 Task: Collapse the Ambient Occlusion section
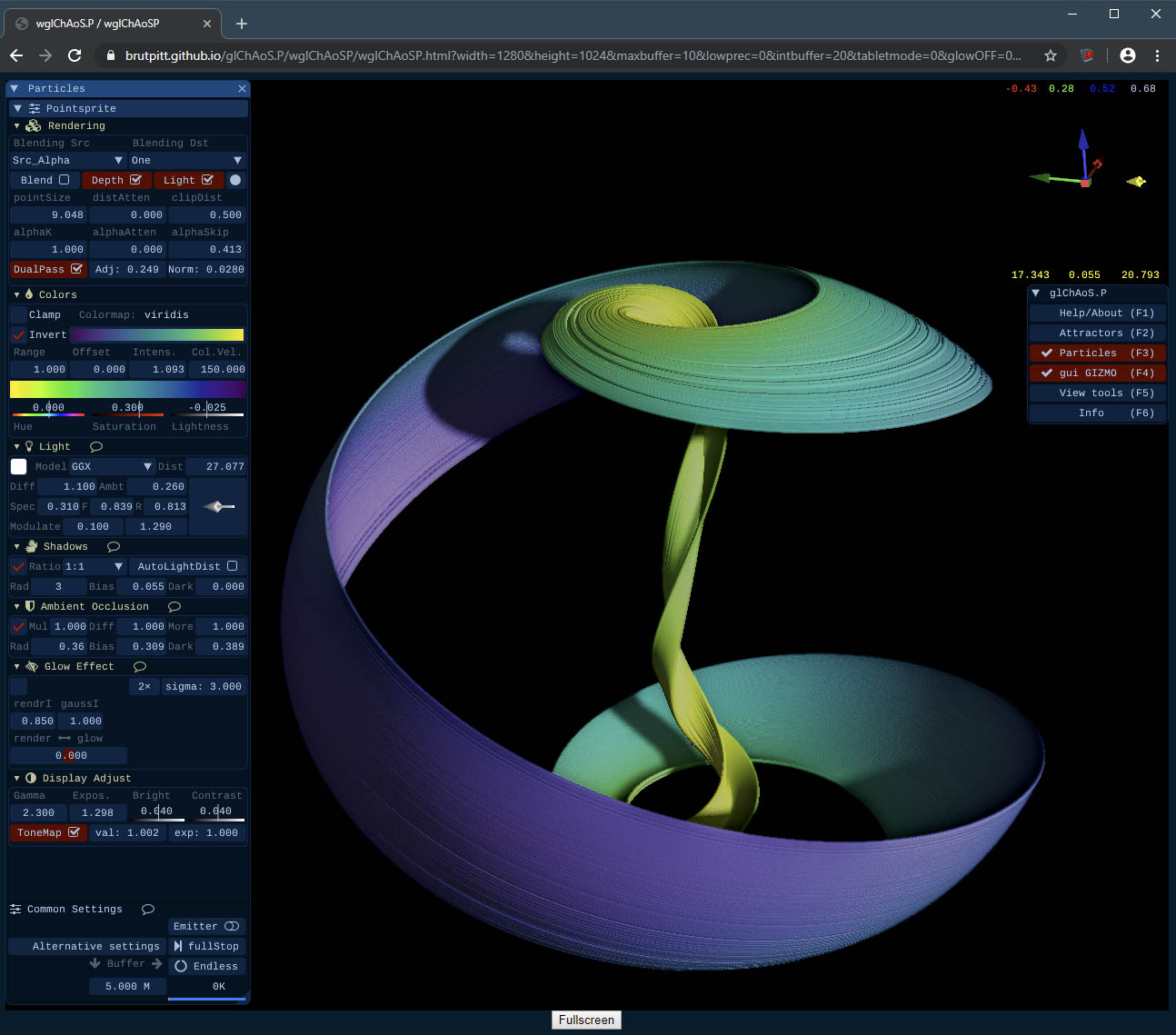(17, 607)
